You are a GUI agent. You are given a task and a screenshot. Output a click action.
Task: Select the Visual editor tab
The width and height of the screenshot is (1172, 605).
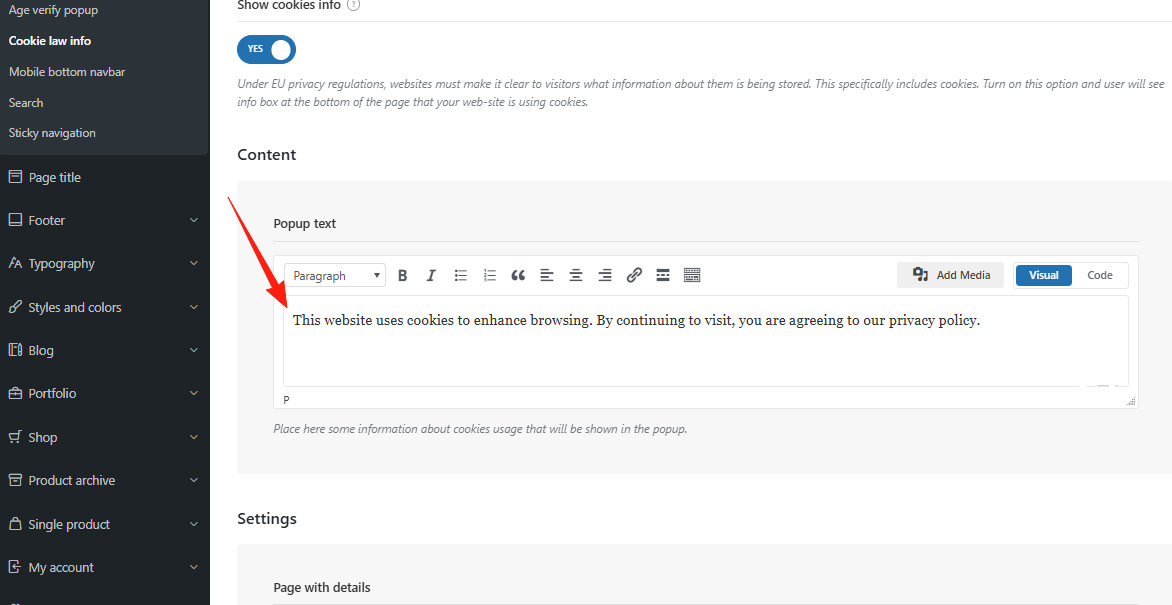click(x=1043, y=275)
